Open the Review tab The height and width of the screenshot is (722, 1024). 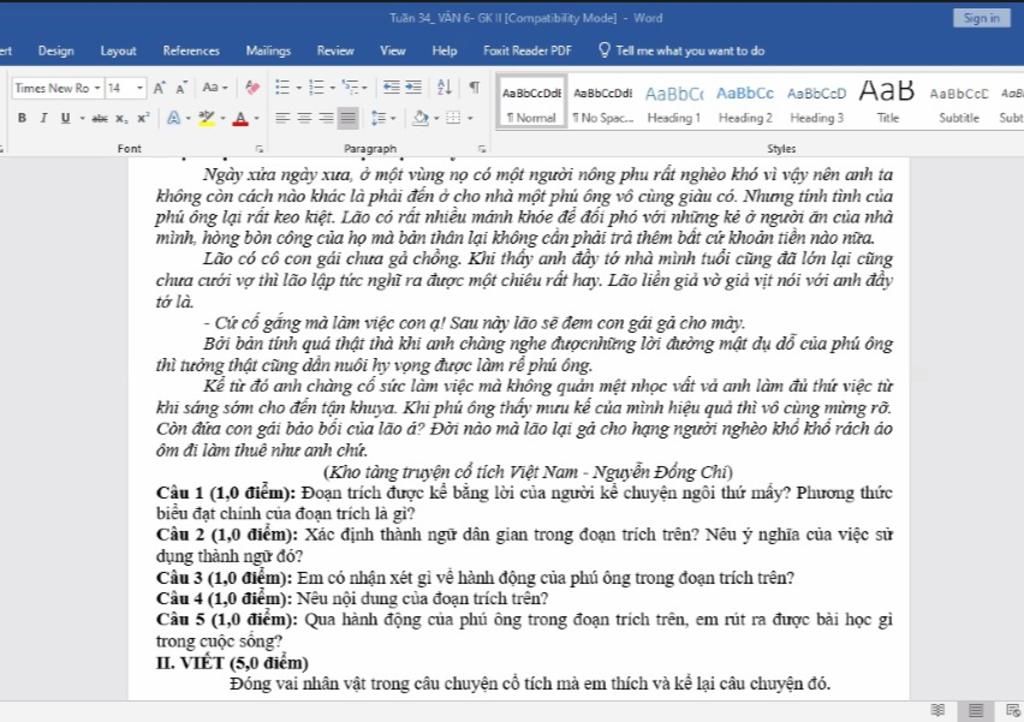pos(336,50)
